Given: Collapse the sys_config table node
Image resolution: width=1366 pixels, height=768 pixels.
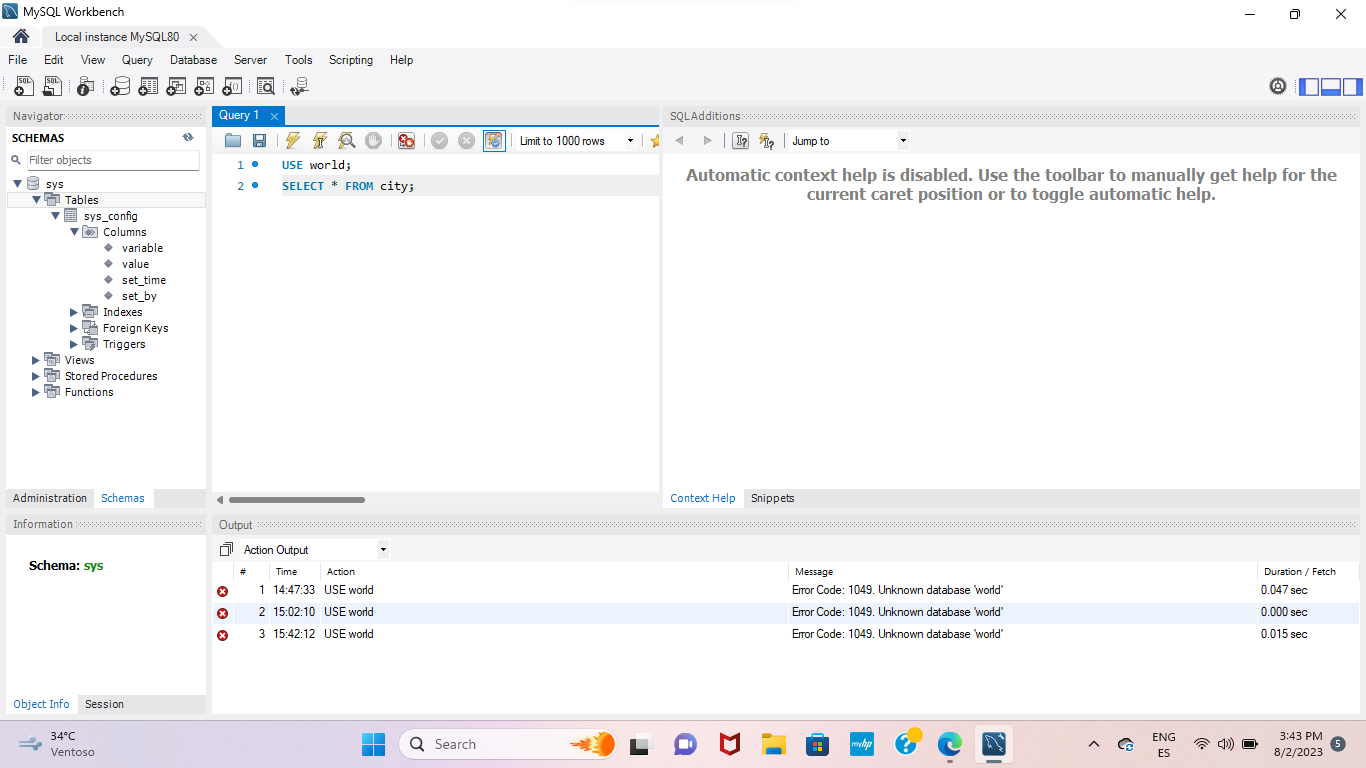Looking at the screenshot, I should [56, 216].
